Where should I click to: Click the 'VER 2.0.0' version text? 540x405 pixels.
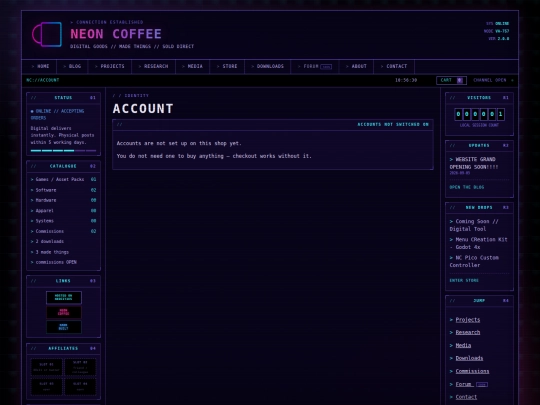point(499,39)
